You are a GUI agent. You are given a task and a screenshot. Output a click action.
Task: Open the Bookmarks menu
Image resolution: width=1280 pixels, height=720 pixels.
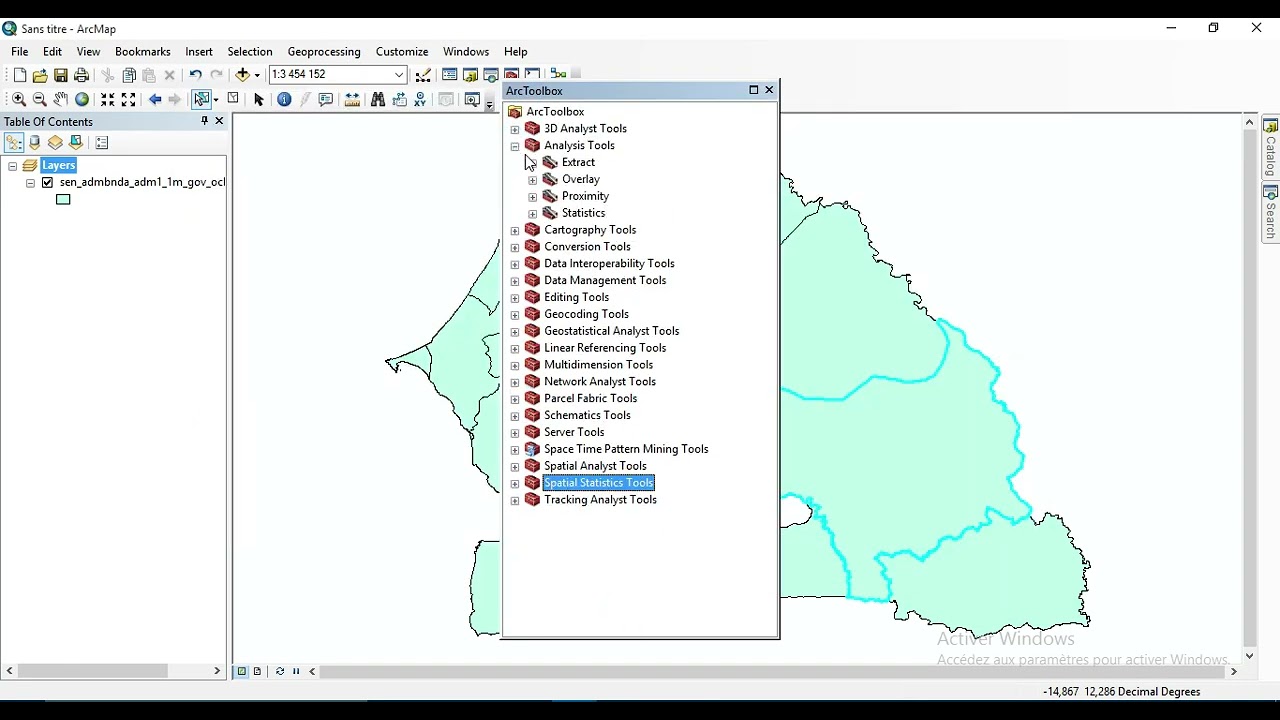142,51
